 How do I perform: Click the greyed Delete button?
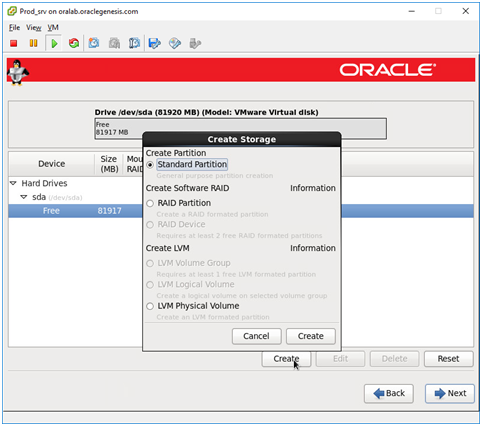(395, 359)
